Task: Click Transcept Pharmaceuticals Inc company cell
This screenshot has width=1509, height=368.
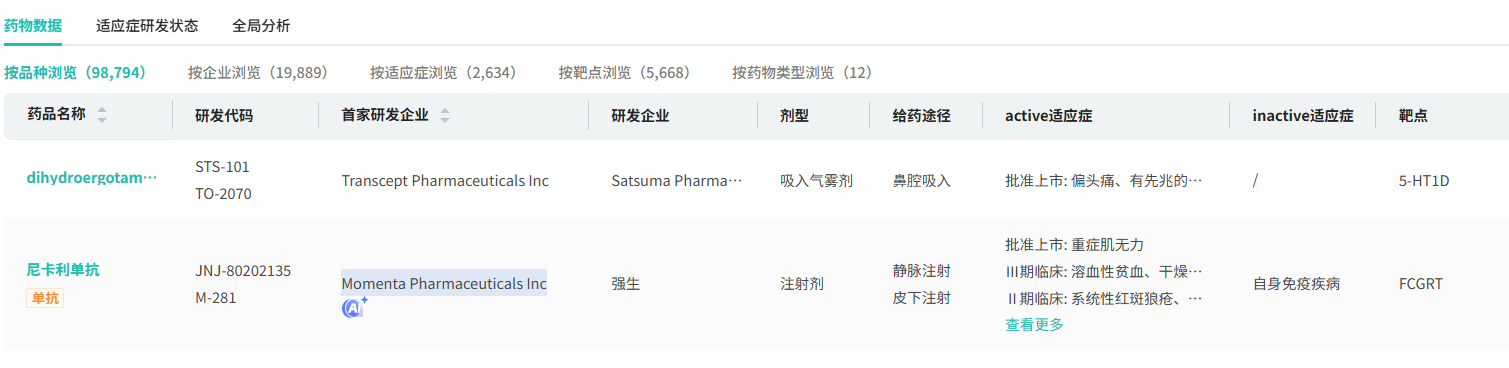Action: pos(445,181)
